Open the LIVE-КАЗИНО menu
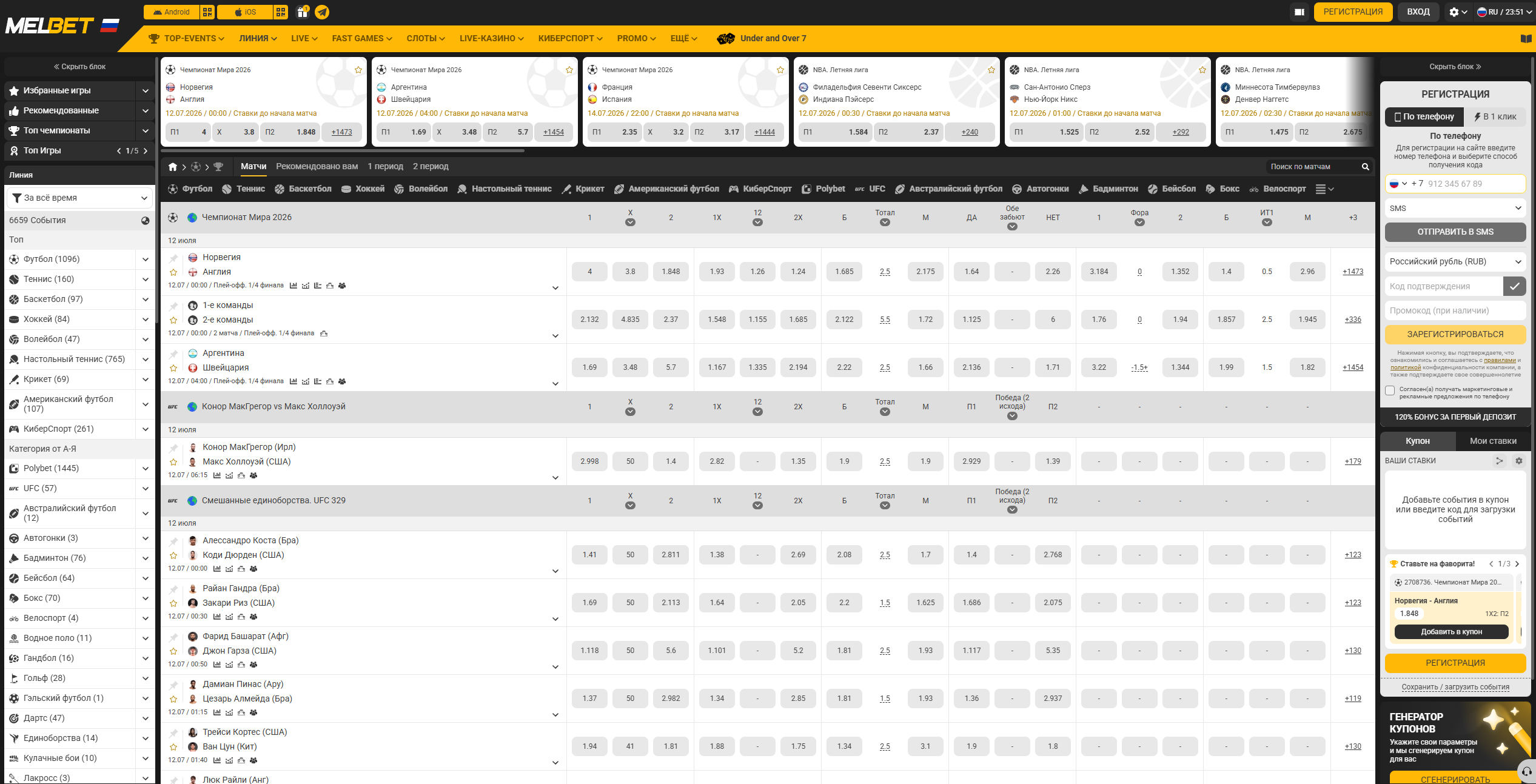The image size is (1536, 784). 491,39
